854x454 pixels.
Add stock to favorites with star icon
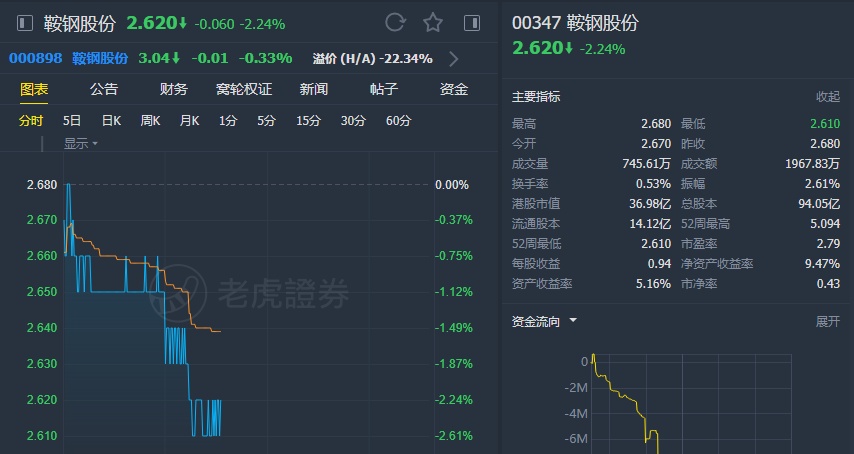click(432, 22)
